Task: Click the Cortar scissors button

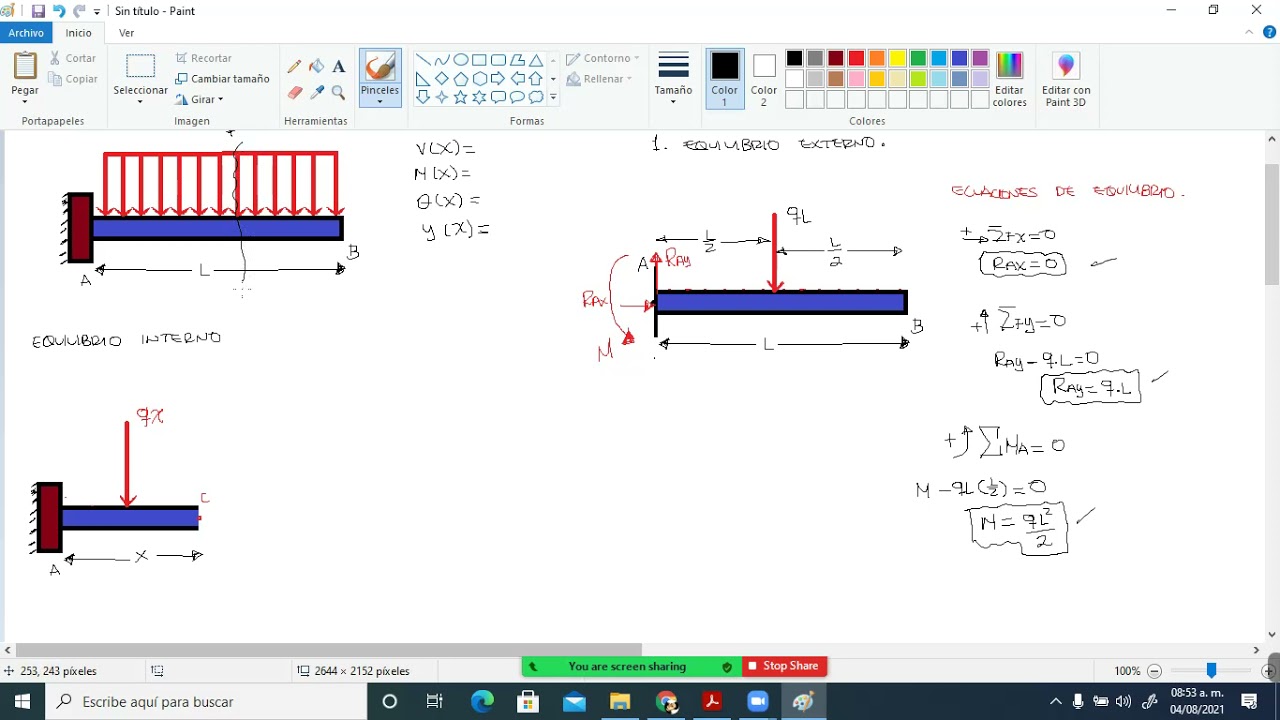Action: click(73, 58)
